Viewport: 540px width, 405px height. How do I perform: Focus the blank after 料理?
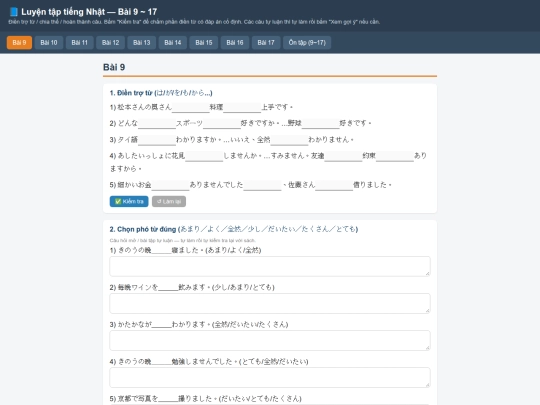pos(242,107)
